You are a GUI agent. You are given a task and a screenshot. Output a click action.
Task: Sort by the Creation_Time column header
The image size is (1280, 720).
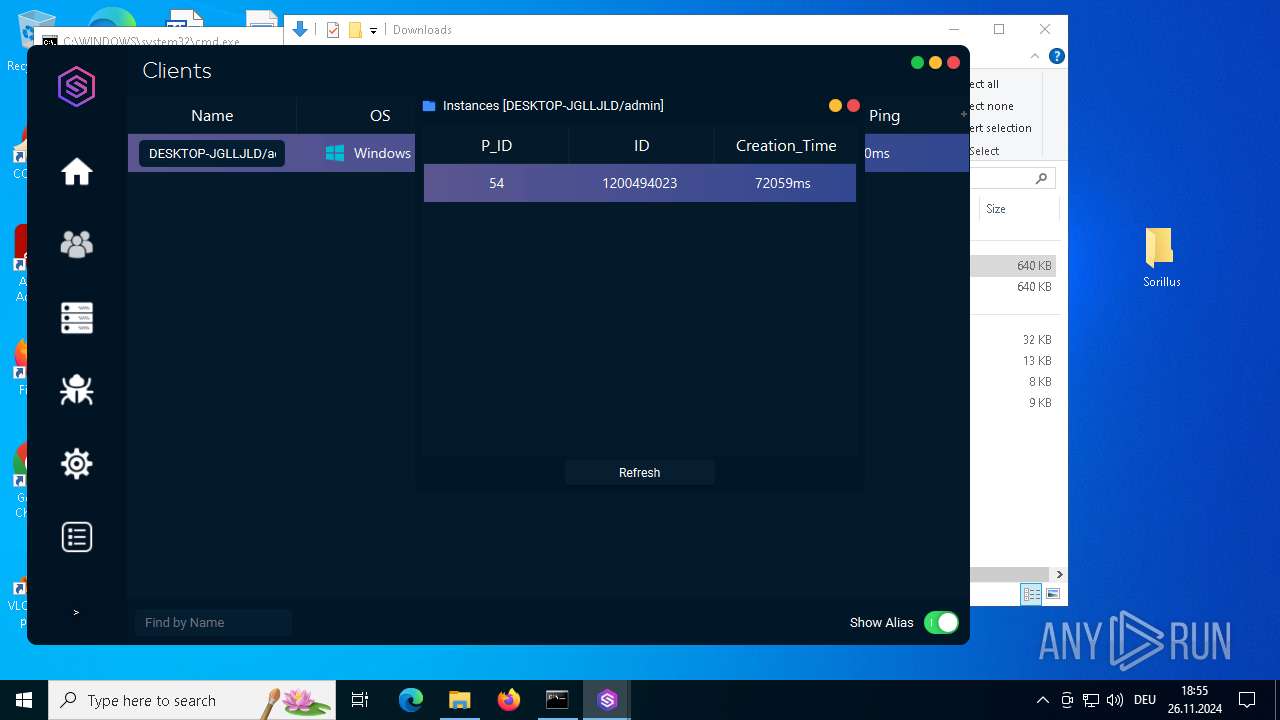tap(786, 146)
